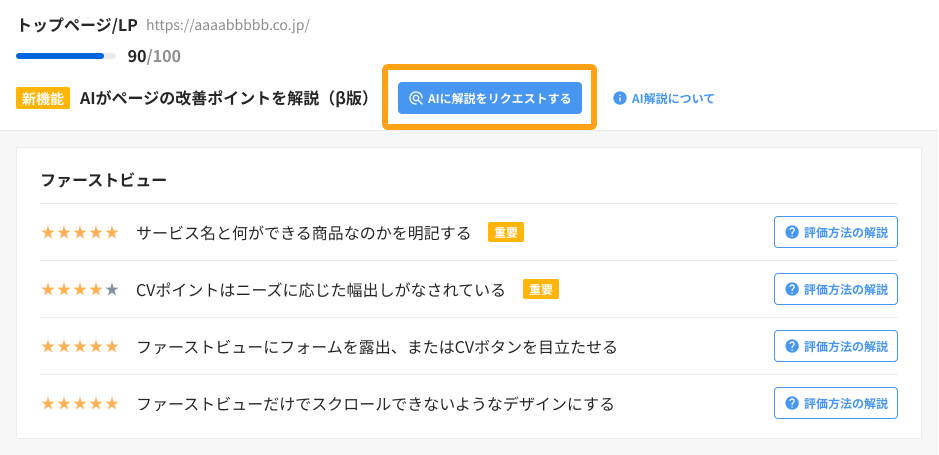Open the https://aaaabbbbb.co.jp/ URL
This screenshot has height=455, width=939.
228,26
